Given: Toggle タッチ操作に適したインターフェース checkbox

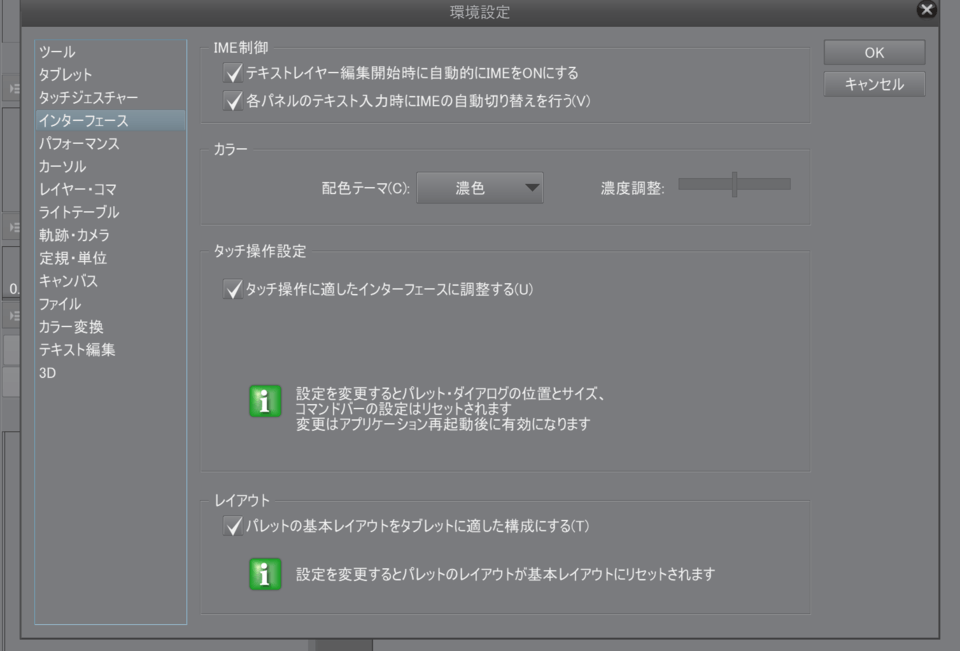Looking at the screenshot, I should click(233, 289).
